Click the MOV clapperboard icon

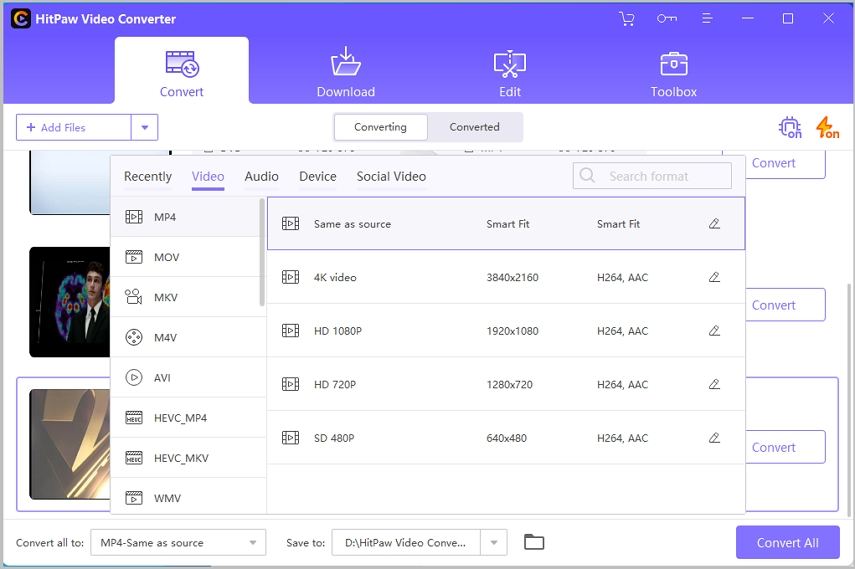(x=134, y=257)
